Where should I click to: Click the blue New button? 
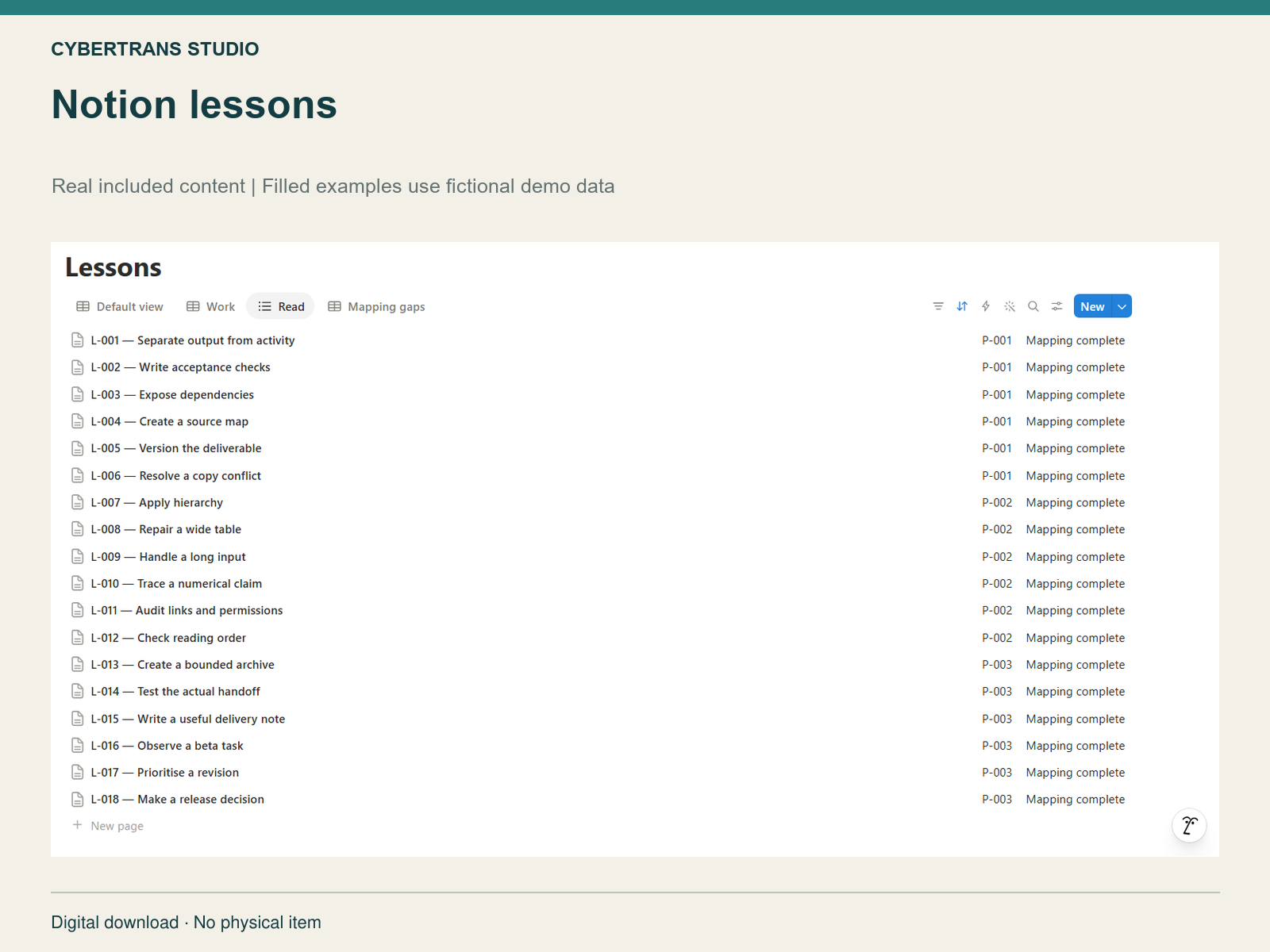pyautogui.click(x=1093, y=306)
